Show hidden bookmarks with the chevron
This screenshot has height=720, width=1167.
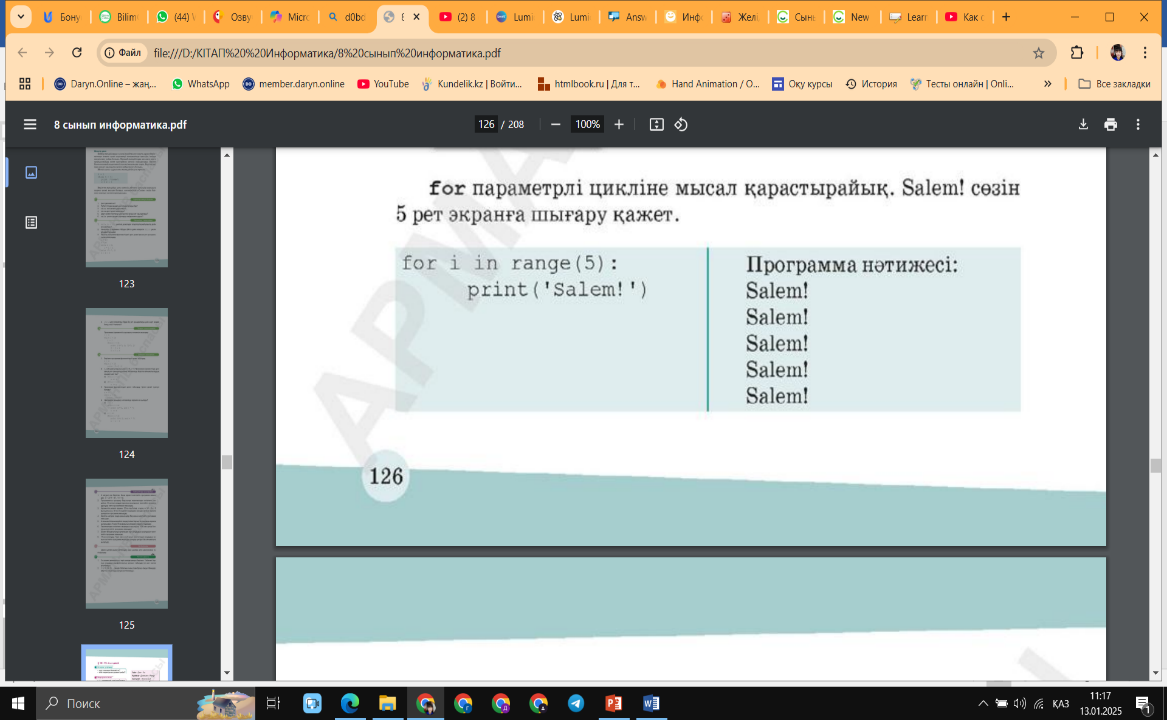pyautogui.click(x=1047, y=84)
